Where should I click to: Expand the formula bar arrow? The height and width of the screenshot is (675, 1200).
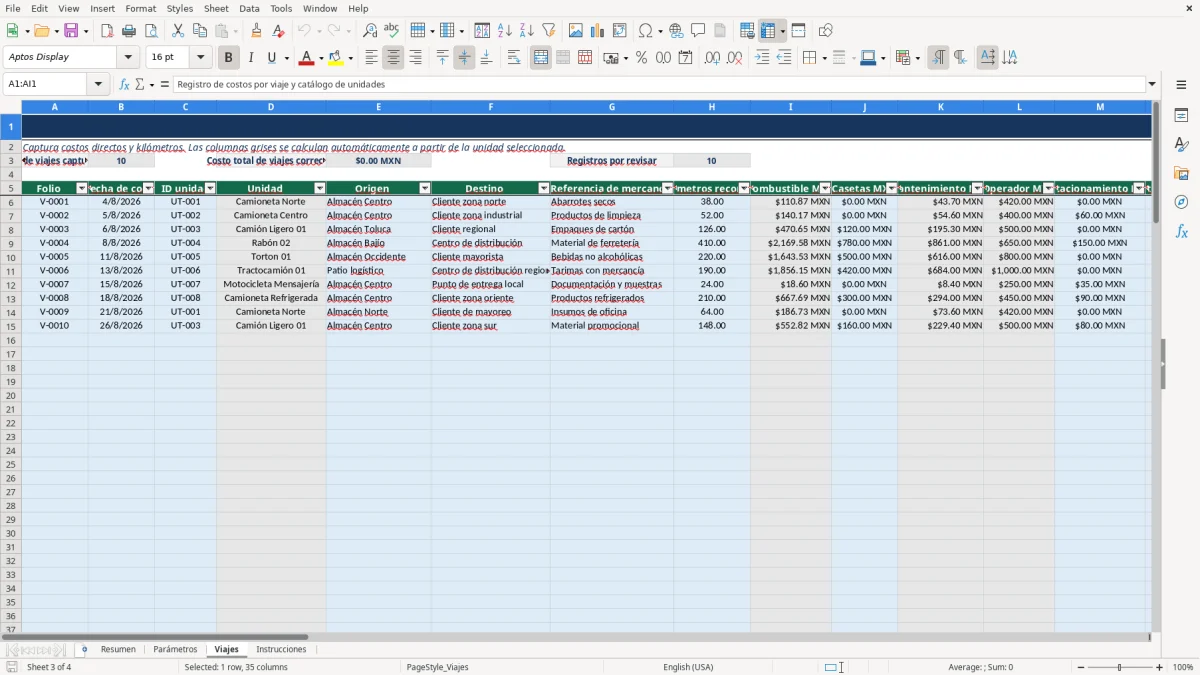pos(1152,85)
